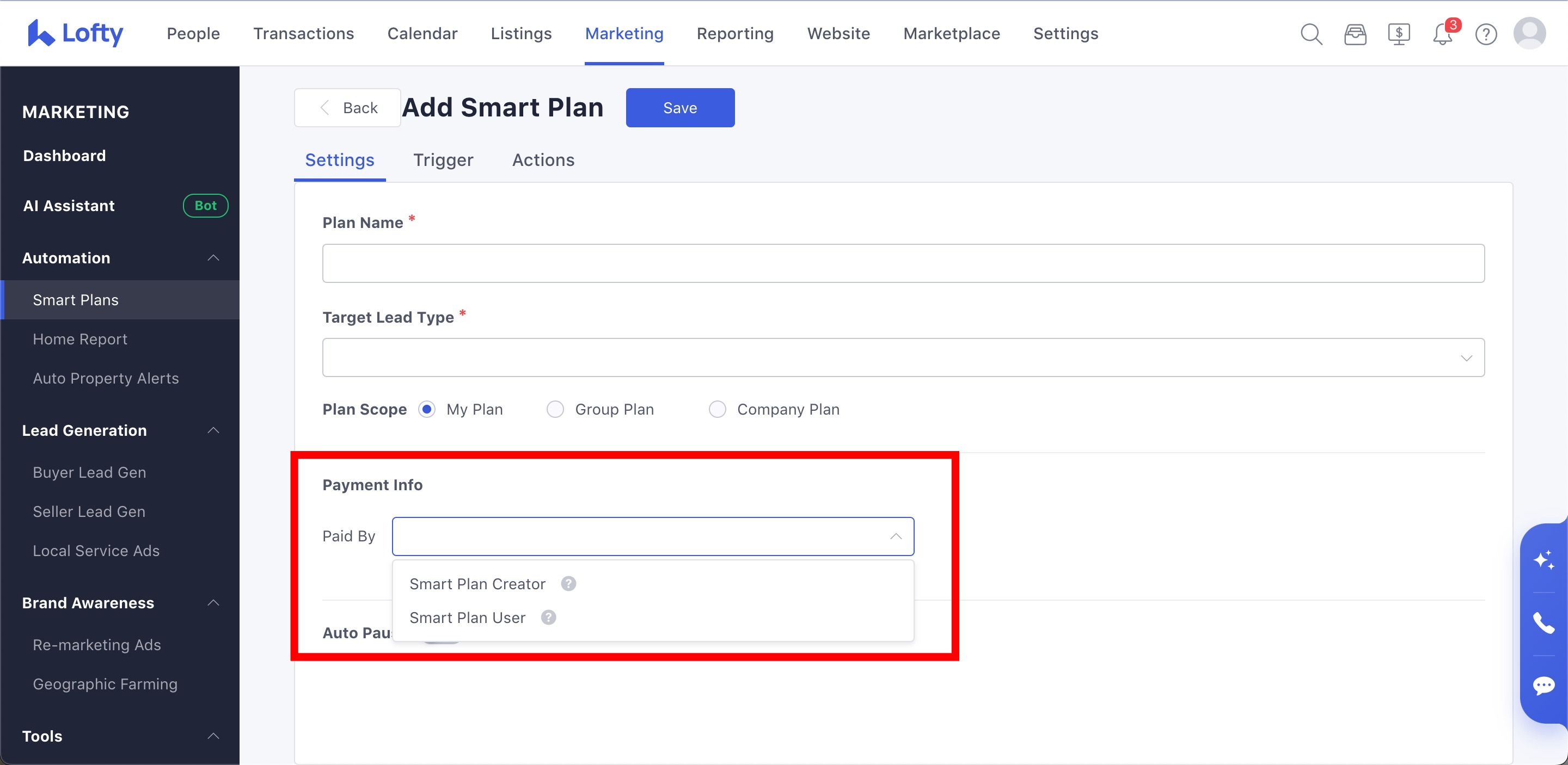The height and width of the screenshot is (765, 1568).
Task: Open the search magnifier icon
Action: coord(1311,34)
